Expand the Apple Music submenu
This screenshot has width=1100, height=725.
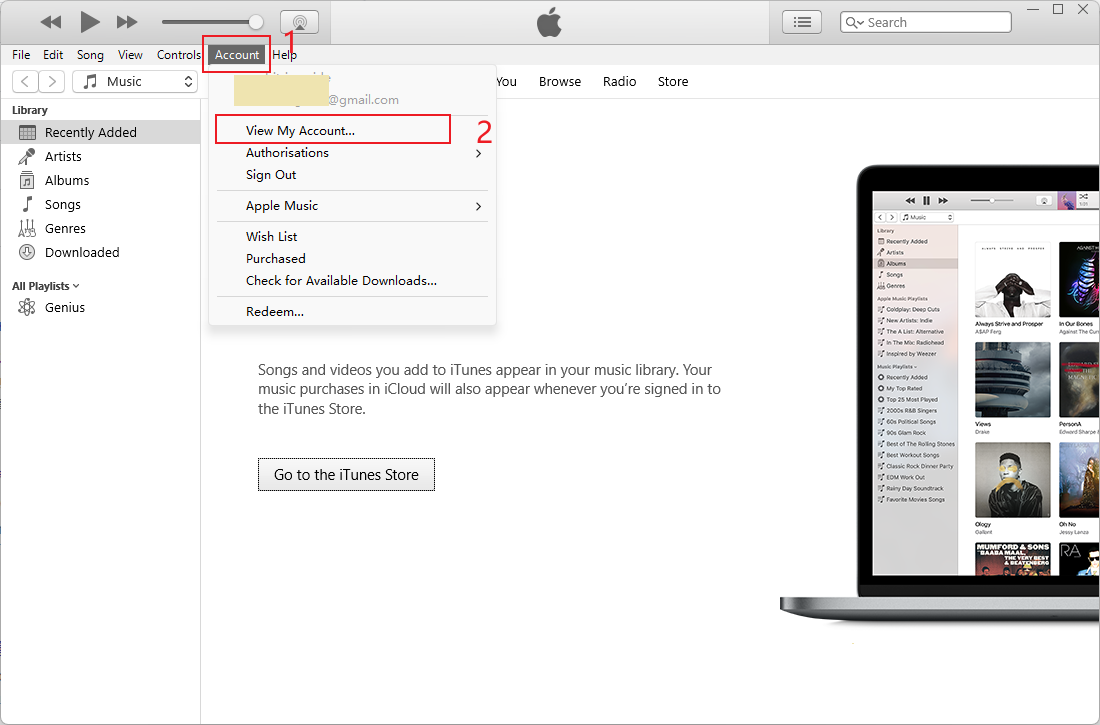click(352, 206)
